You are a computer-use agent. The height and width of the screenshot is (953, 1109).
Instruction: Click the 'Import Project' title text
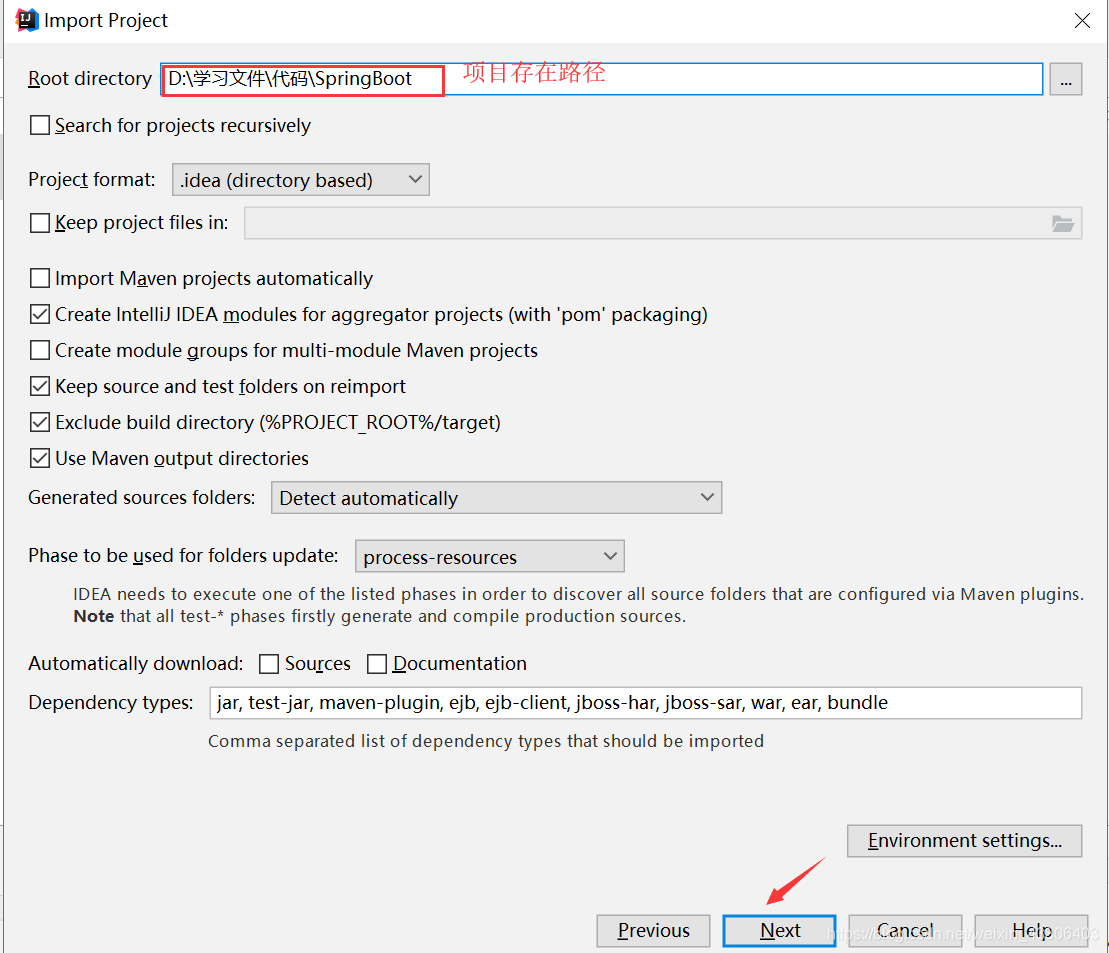click(x=105, y=21)
